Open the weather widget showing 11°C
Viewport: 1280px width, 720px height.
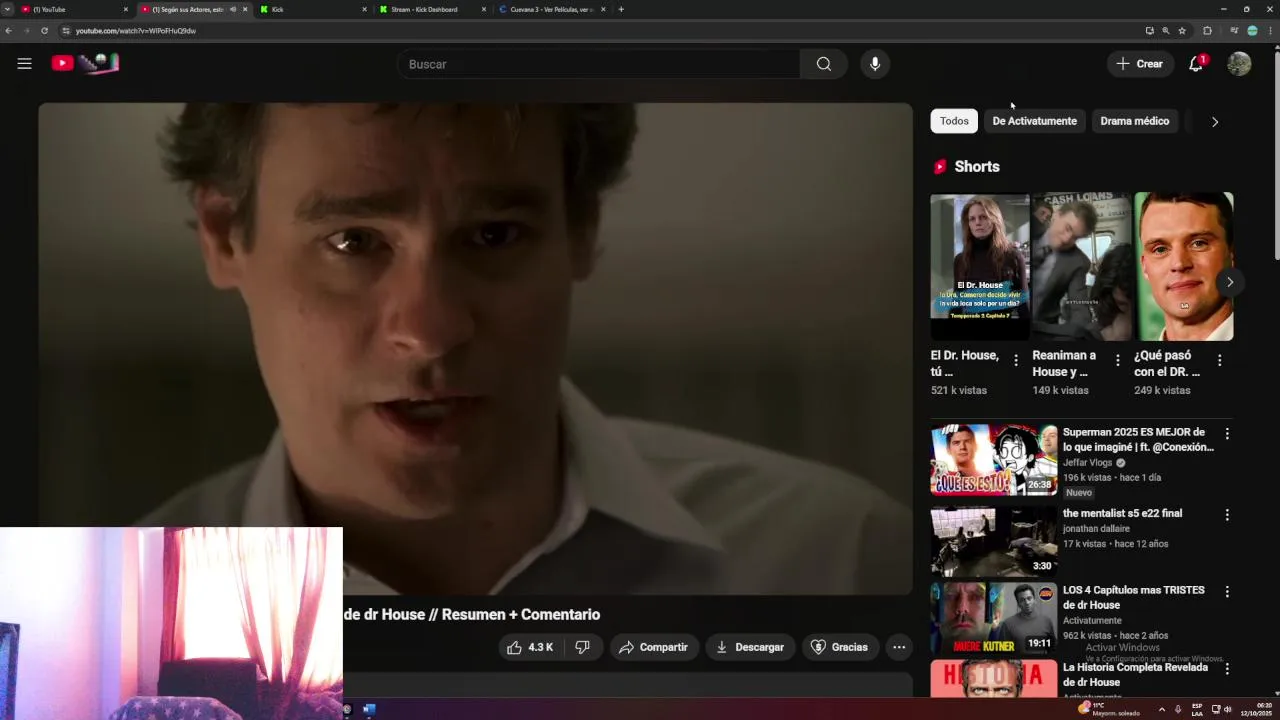[x=1108, y=709]
